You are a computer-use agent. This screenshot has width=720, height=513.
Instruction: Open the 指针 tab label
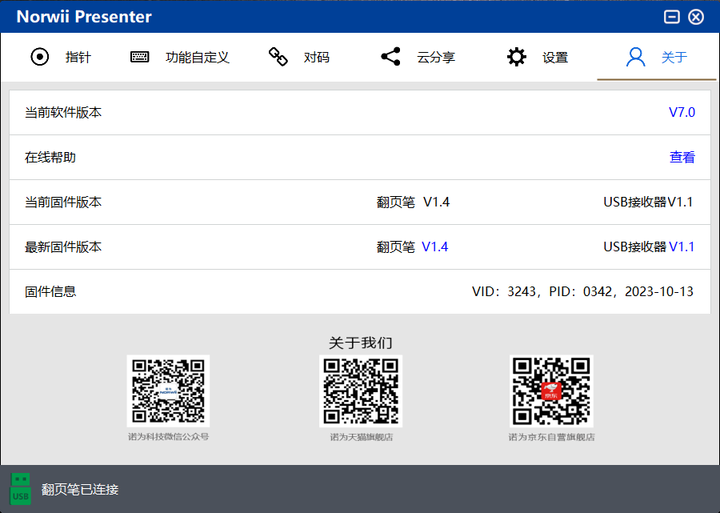pos(79,57)
